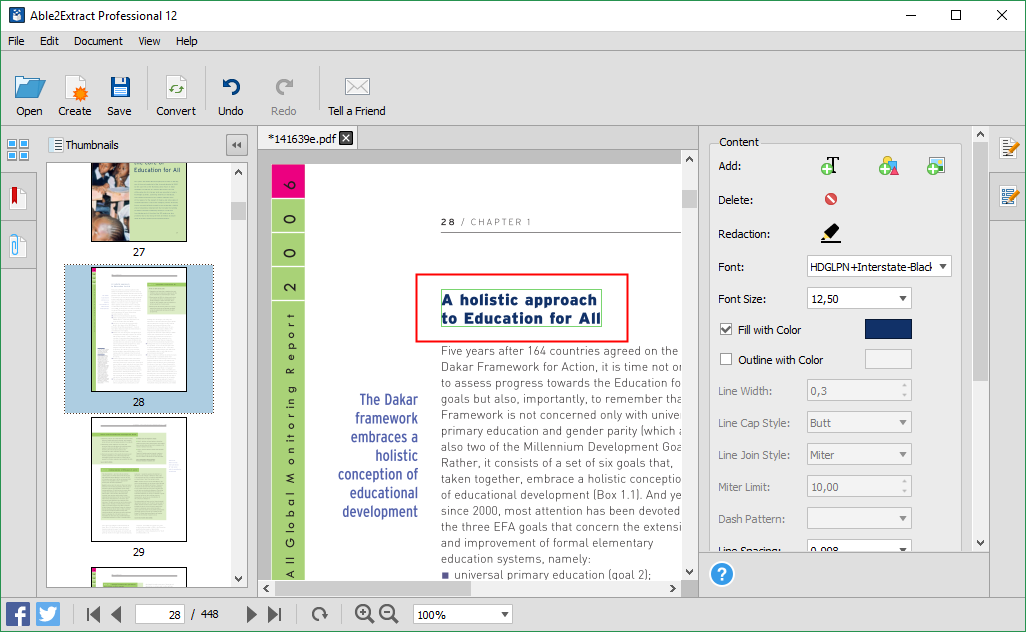1026x632 pixels.
Task: Toggle the Fill with Color checkbox
Action: pos(726,329)
